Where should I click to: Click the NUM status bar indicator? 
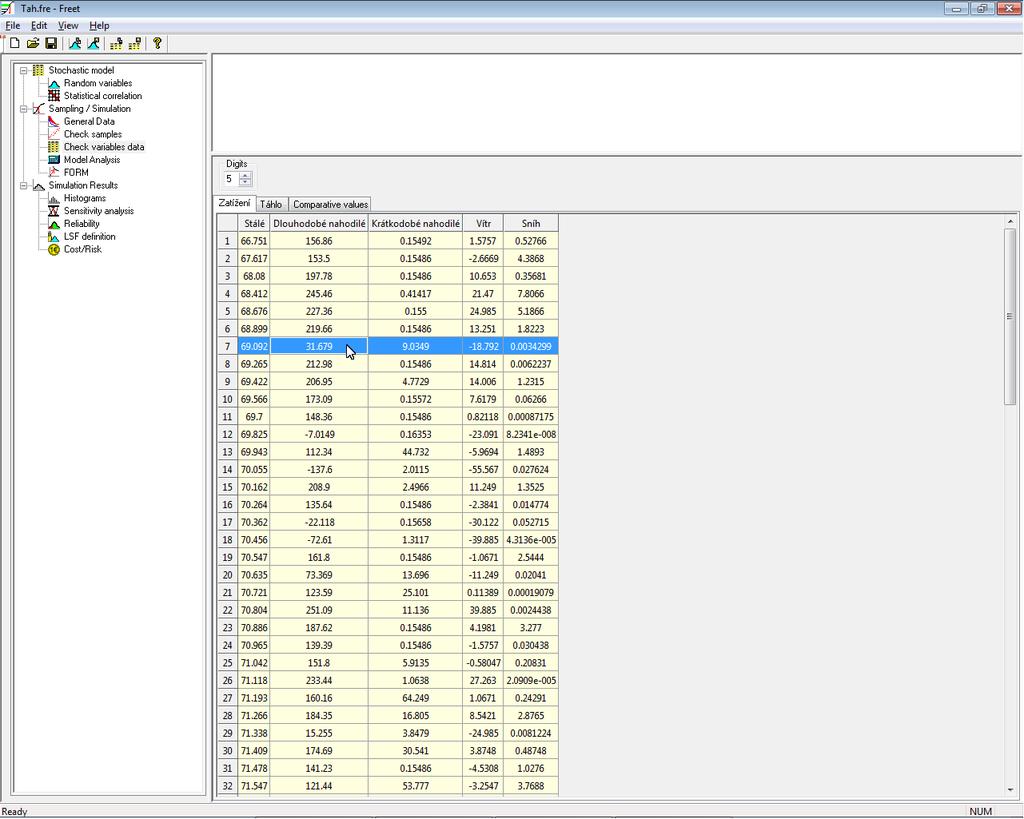(x=980, y=812)
